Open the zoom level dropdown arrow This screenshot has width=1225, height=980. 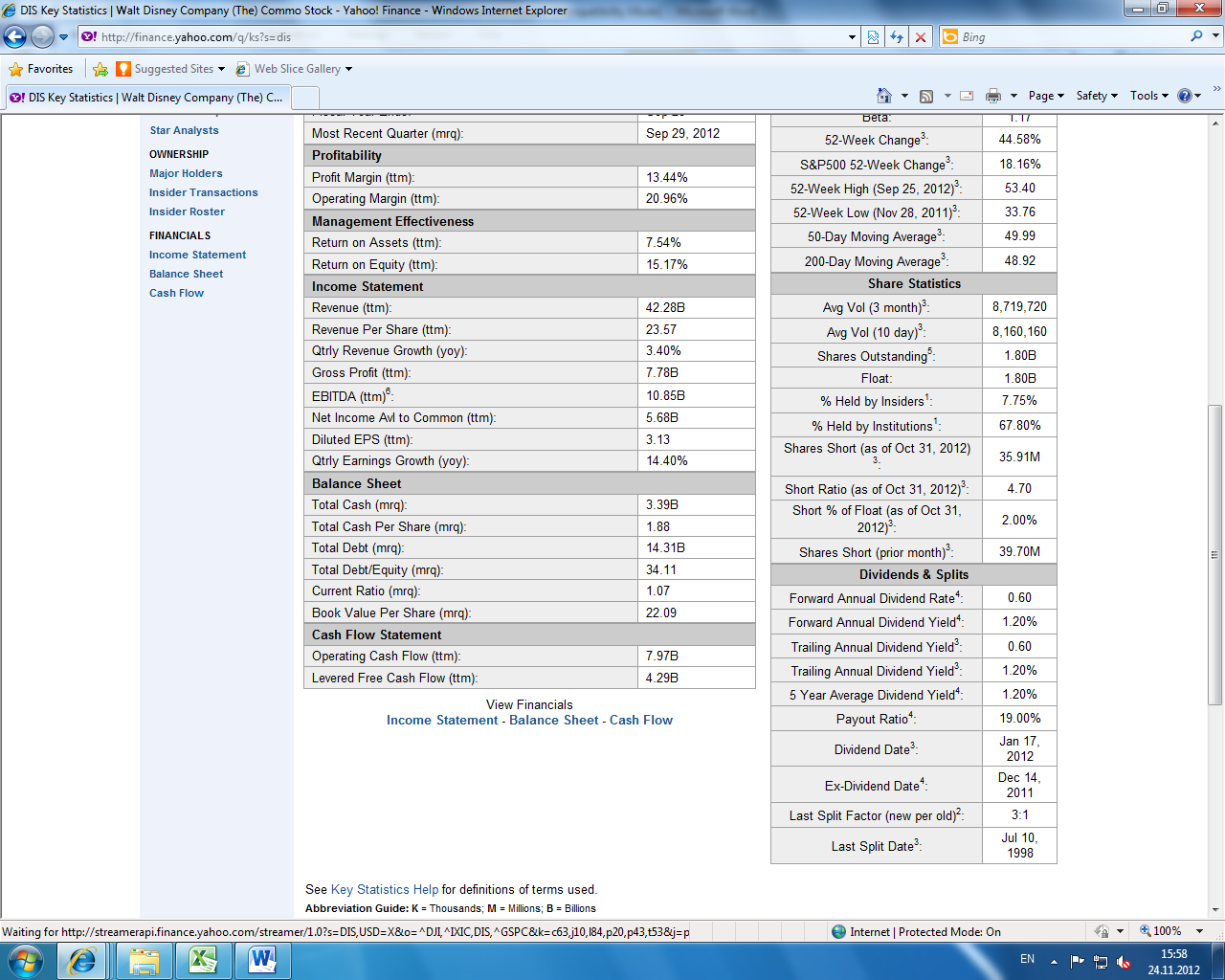1199,931
